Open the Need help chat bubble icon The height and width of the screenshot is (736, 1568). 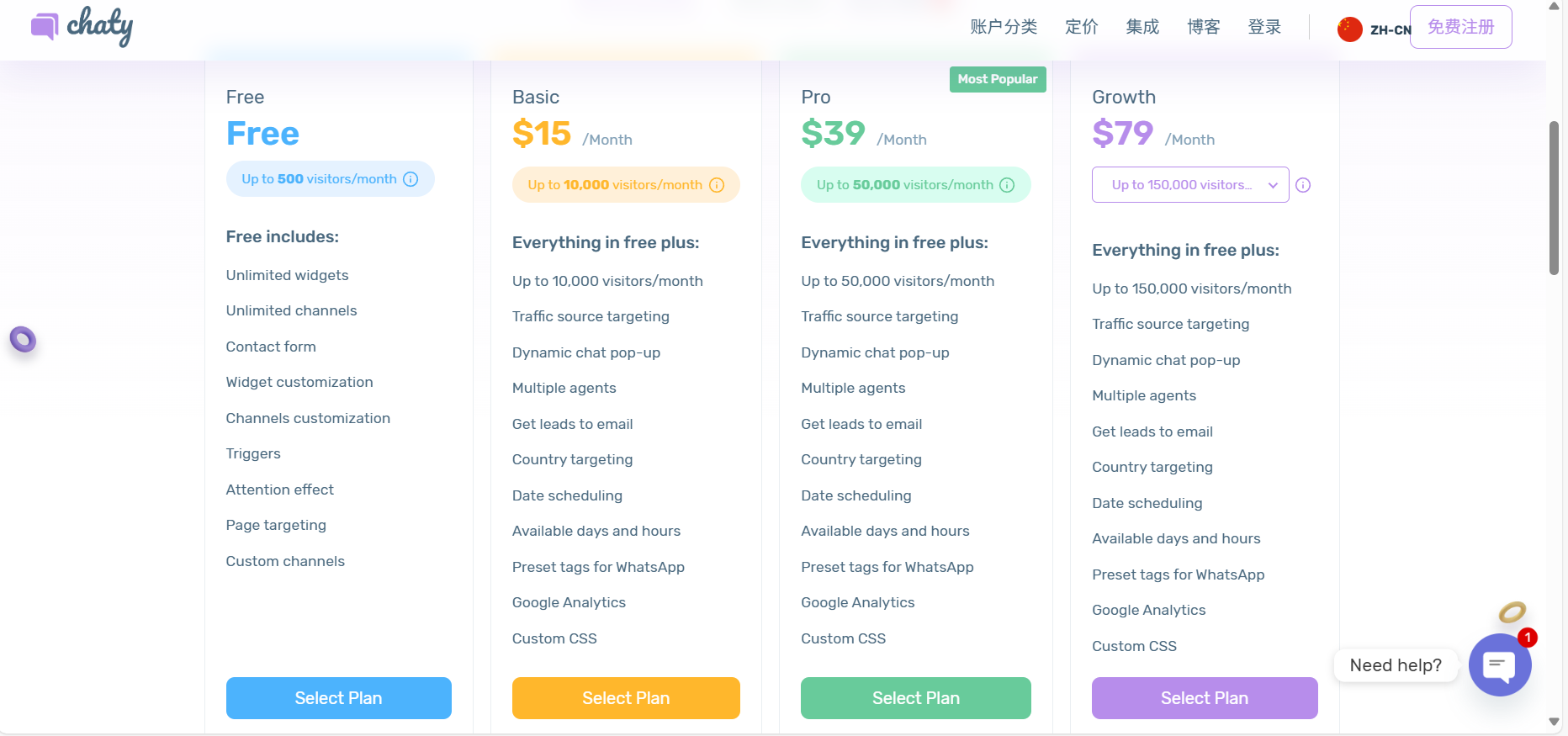1499,665
